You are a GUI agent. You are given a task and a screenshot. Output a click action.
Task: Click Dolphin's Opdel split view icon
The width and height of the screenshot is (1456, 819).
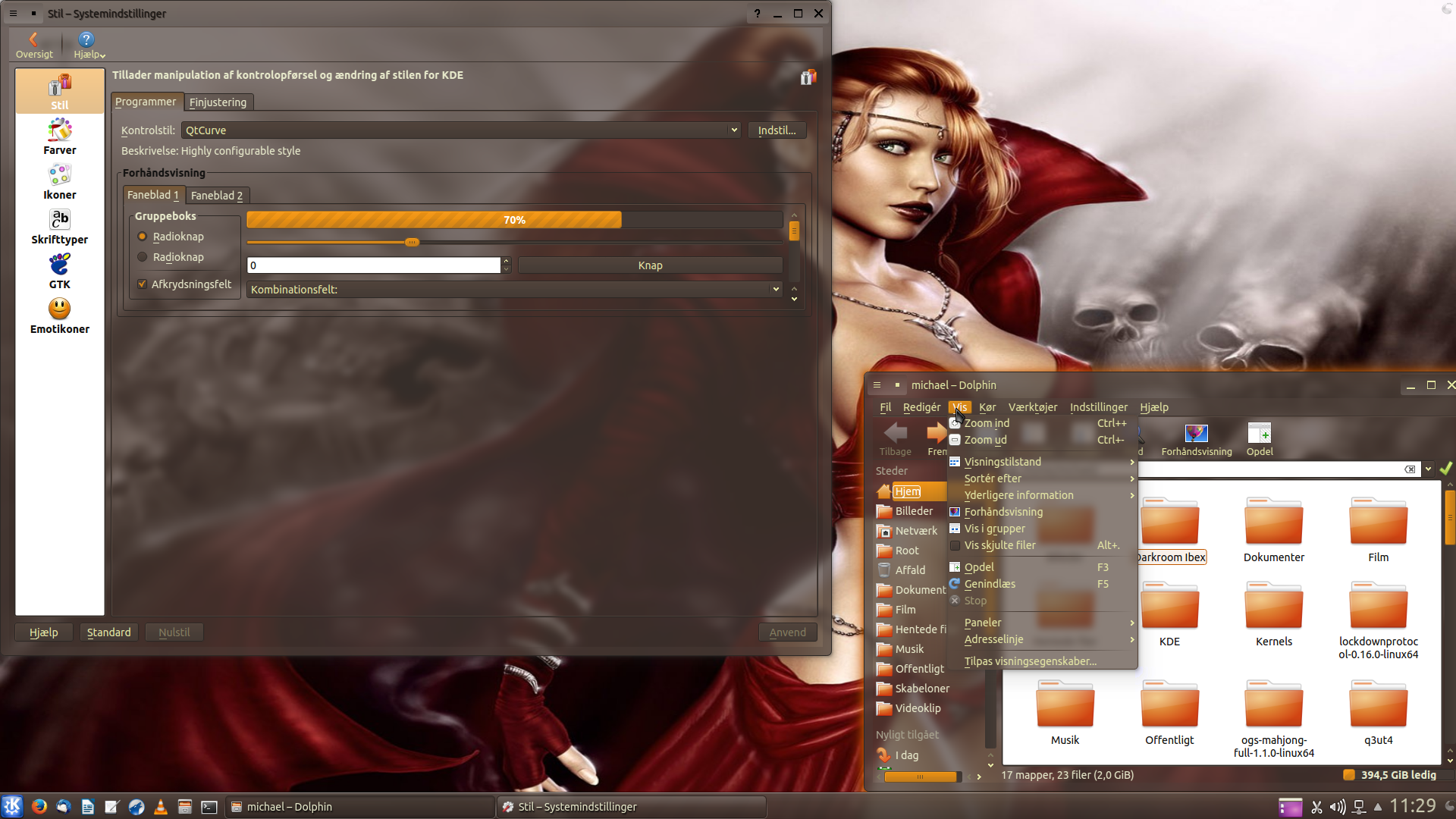(1260, 439)
